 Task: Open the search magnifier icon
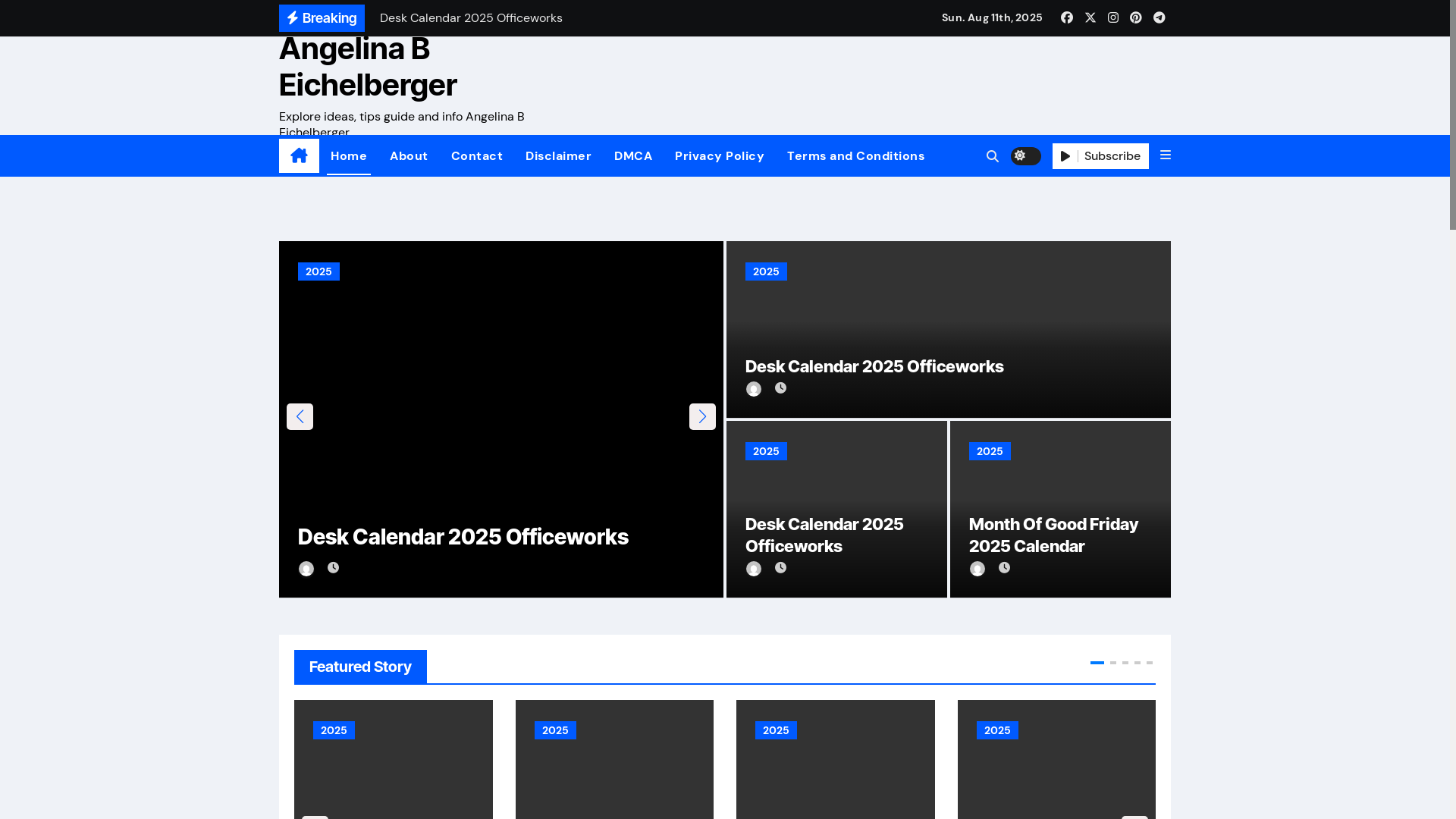[x=992, y=156]
